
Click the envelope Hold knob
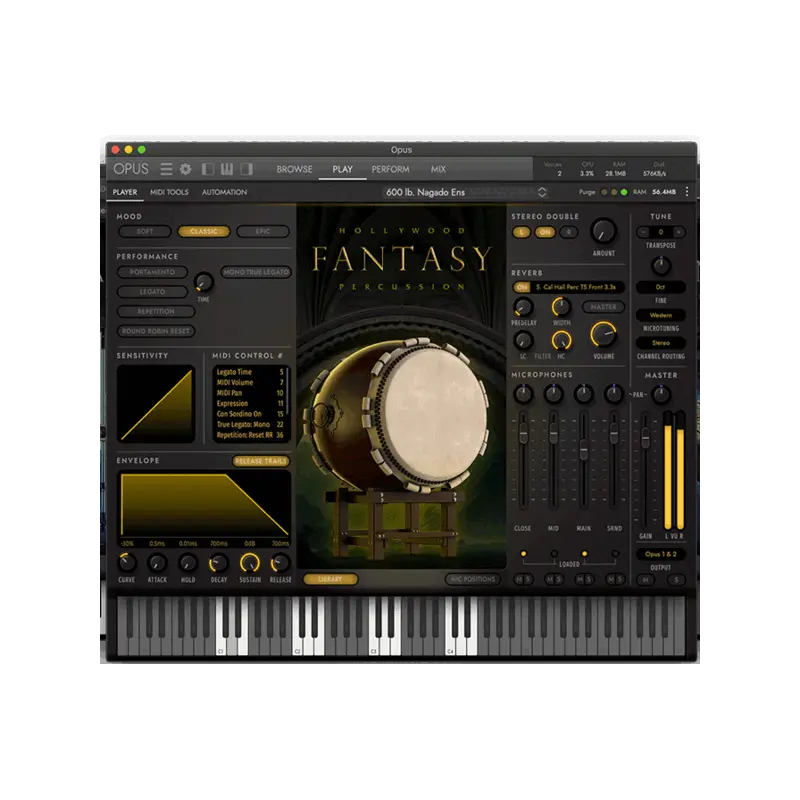tap(188, 563)
